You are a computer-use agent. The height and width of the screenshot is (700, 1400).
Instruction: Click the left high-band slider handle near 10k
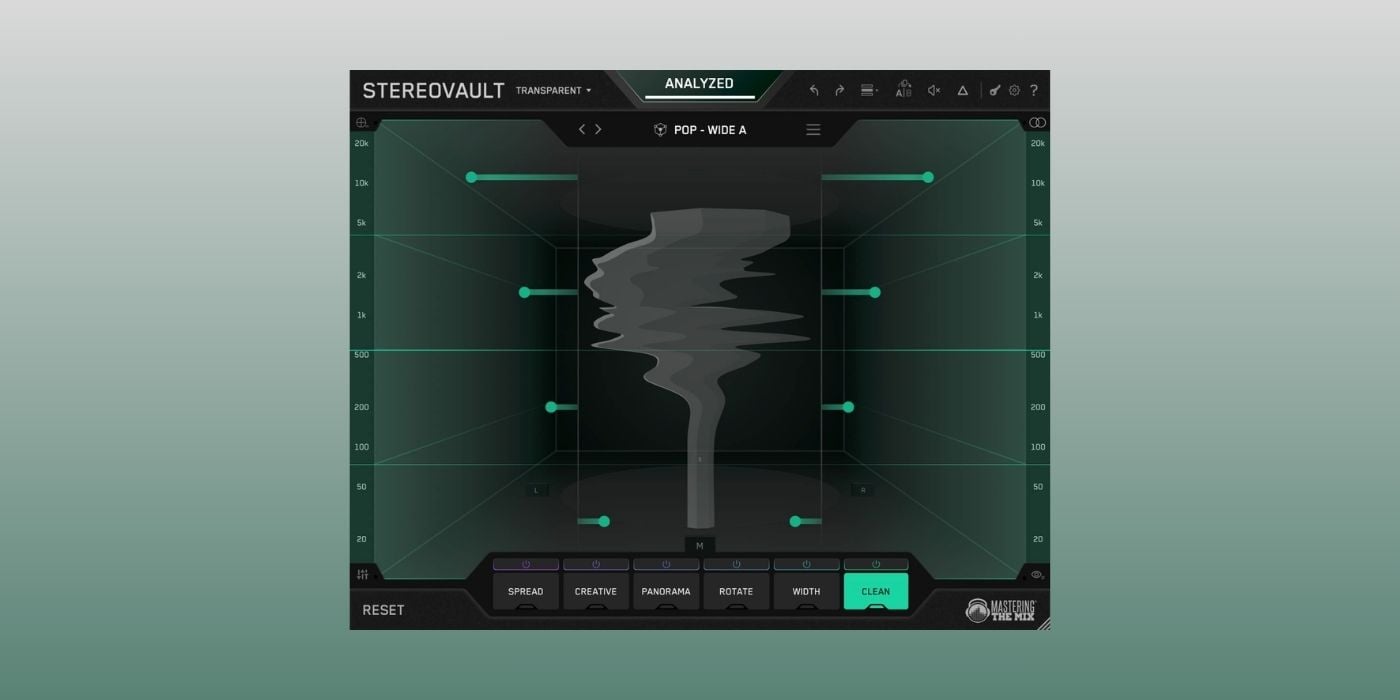click(471, 177)
